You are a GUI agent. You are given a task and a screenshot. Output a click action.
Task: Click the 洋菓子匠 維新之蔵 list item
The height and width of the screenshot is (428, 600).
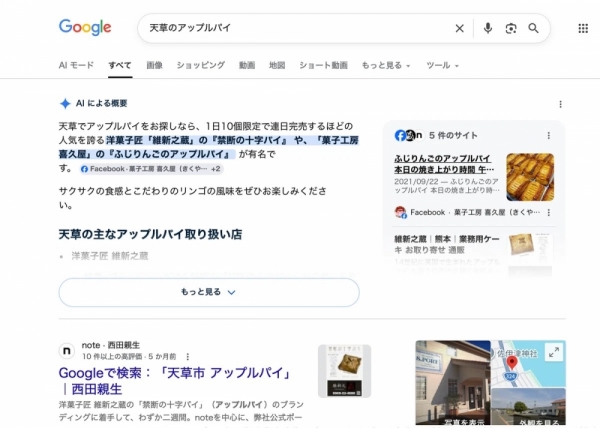[x=109, y=256]
